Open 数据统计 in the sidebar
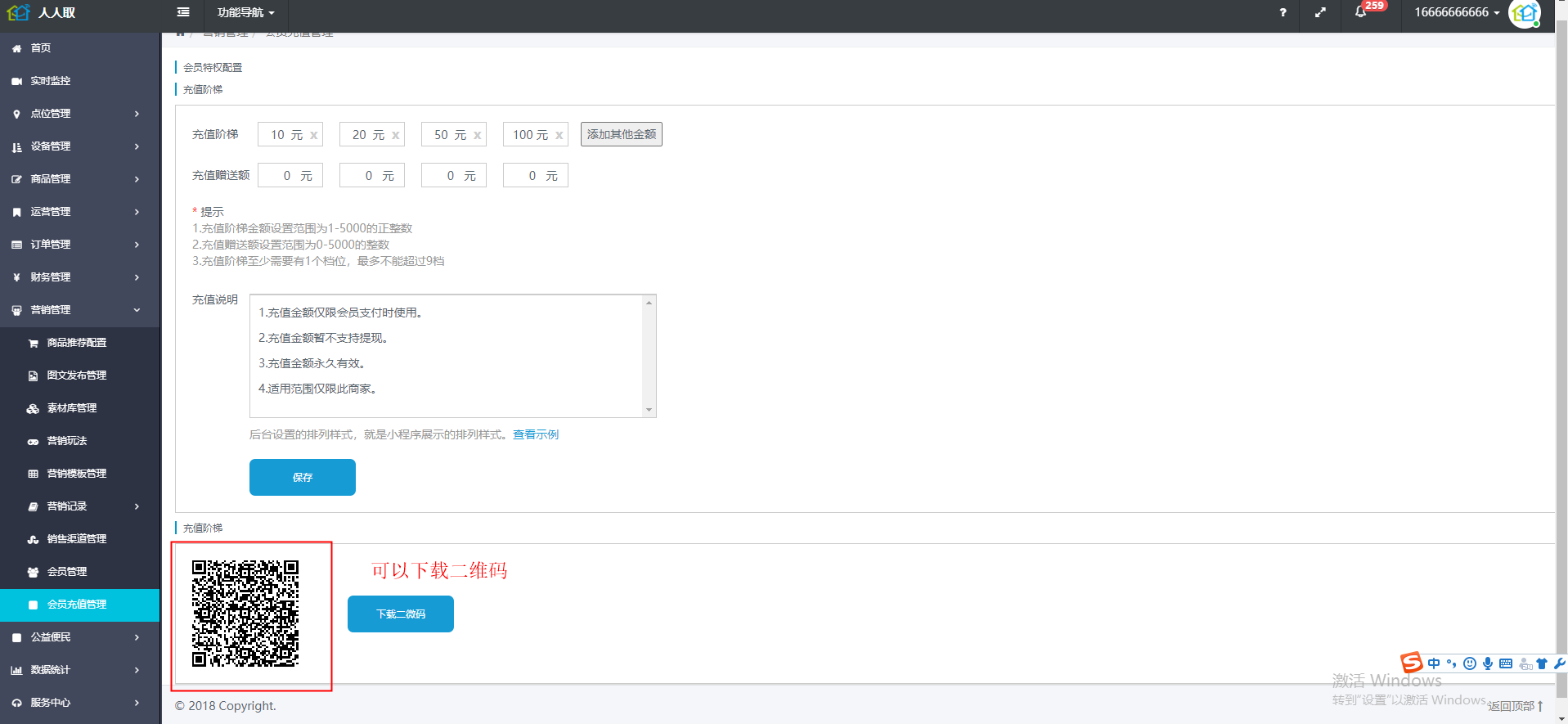The image size is (1568, 724). coord(80,670)
